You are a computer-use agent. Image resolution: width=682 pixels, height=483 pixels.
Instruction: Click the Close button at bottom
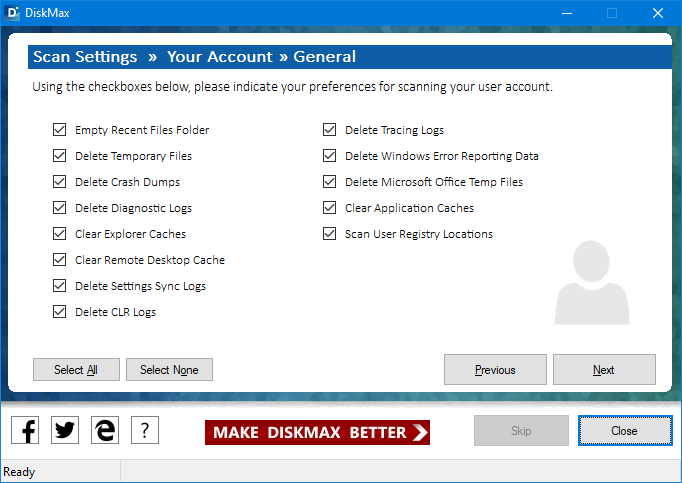(625, 430)
